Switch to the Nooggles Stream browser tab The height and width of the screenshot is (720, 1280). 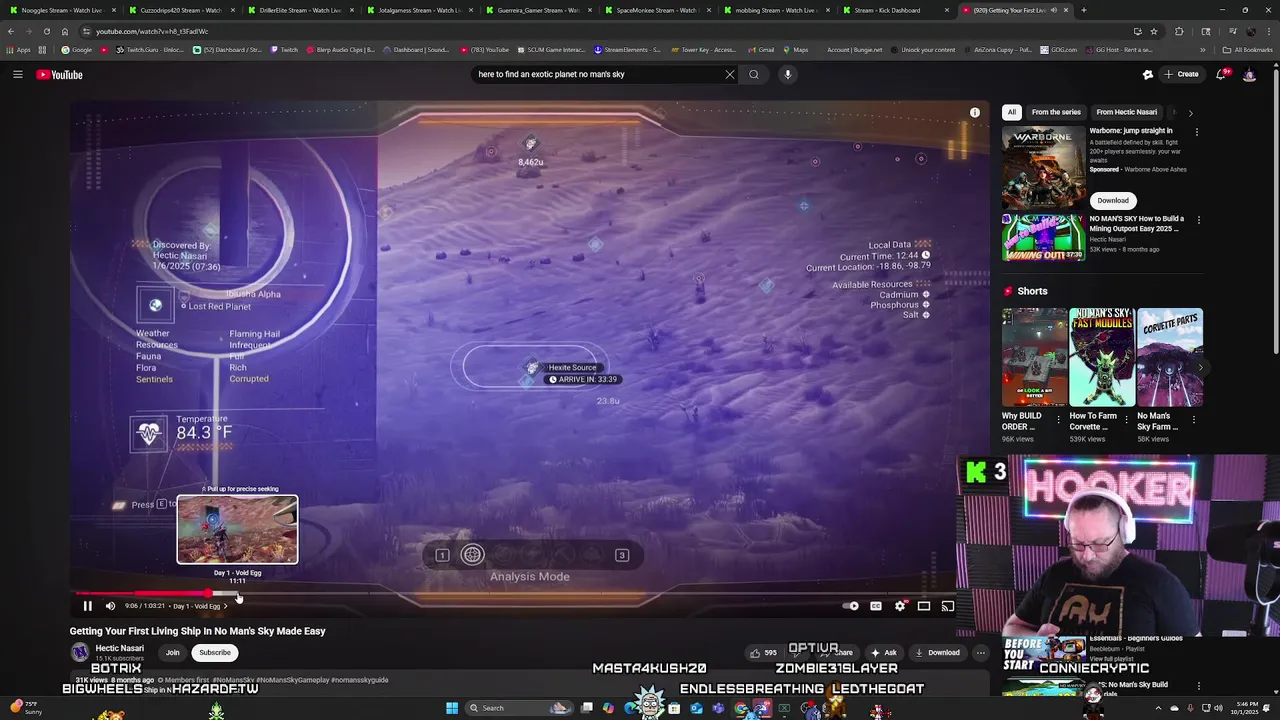point(62,10)
